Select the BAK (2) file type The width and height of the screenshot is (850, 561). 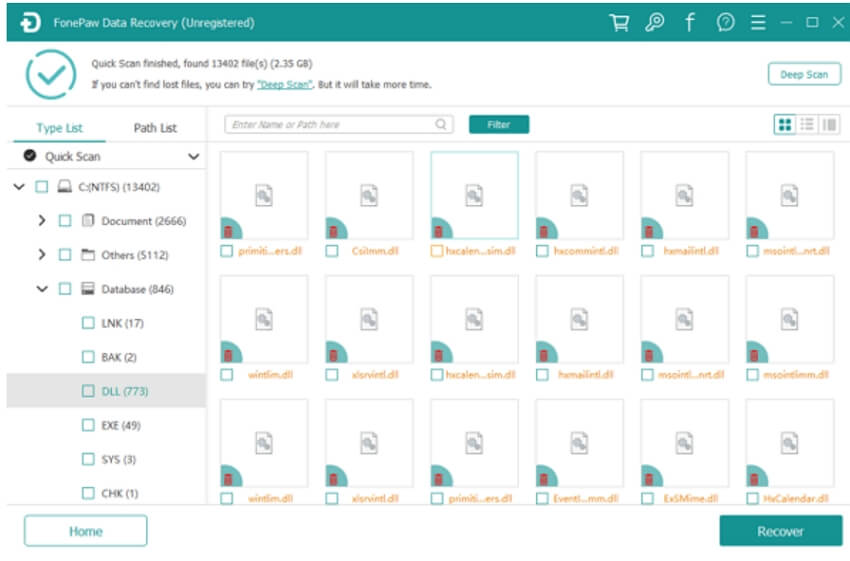119,357
